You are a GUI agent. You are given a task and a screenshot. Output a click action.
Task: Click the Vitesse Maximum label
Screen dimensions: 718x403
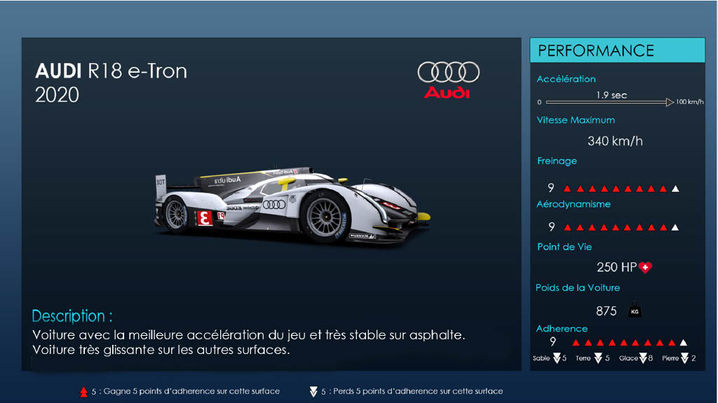pos(576,120)
